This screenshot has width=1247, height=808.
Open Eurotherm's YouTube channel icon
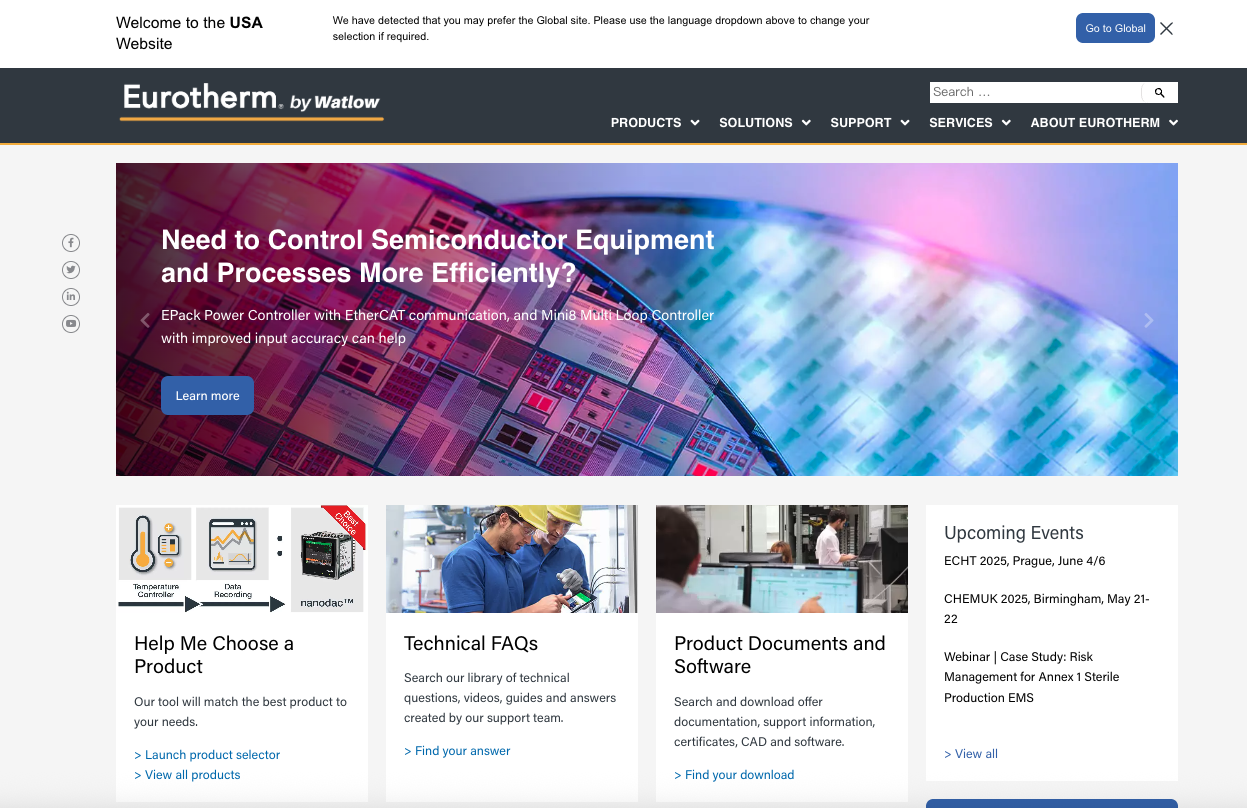[x=71, y=324]
